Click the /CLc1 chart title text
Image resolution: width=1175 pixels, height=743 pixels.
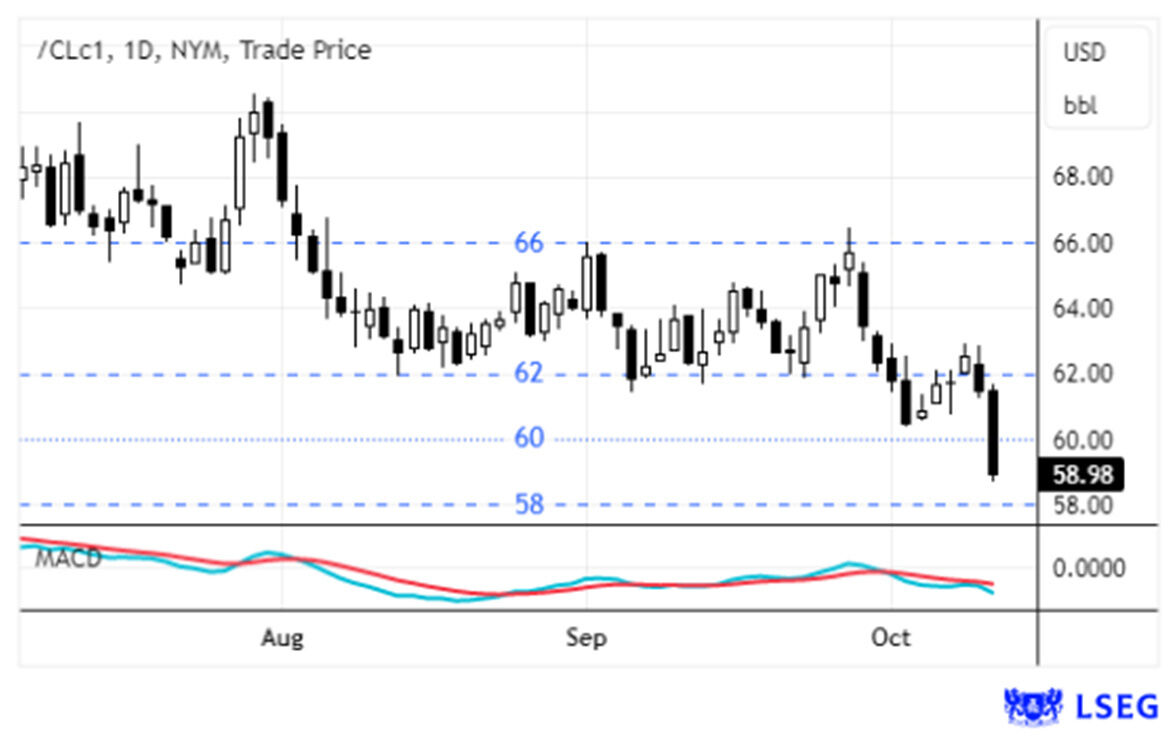pos(203,50)
